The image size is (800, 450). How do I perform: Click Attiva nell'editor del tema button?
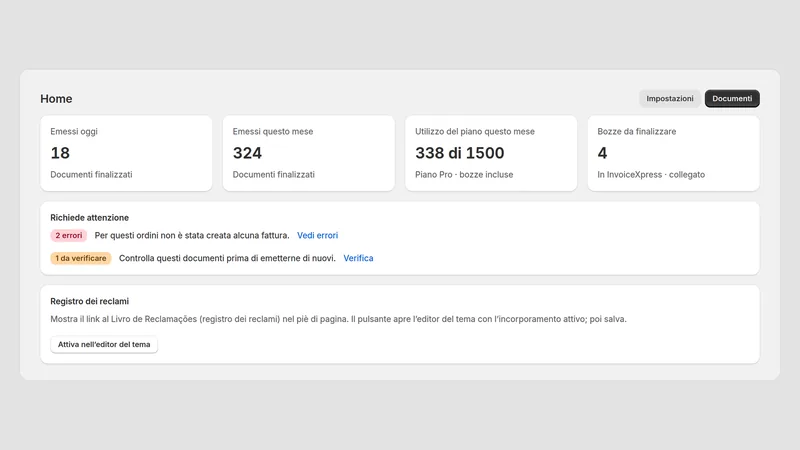point(104,344)
